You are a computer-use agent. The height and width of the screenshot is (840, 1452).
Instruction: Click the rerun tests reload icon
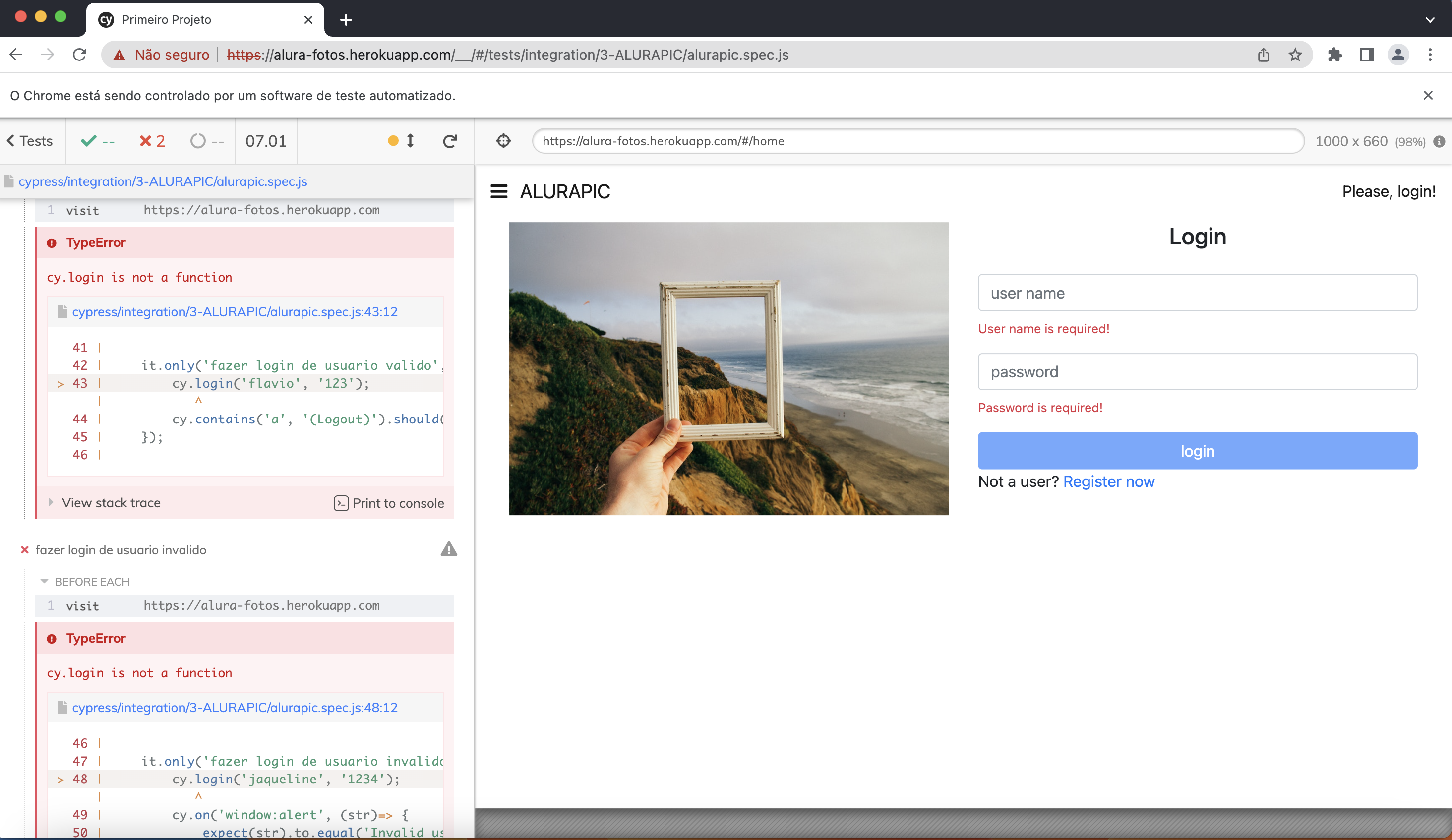(450, 141)
